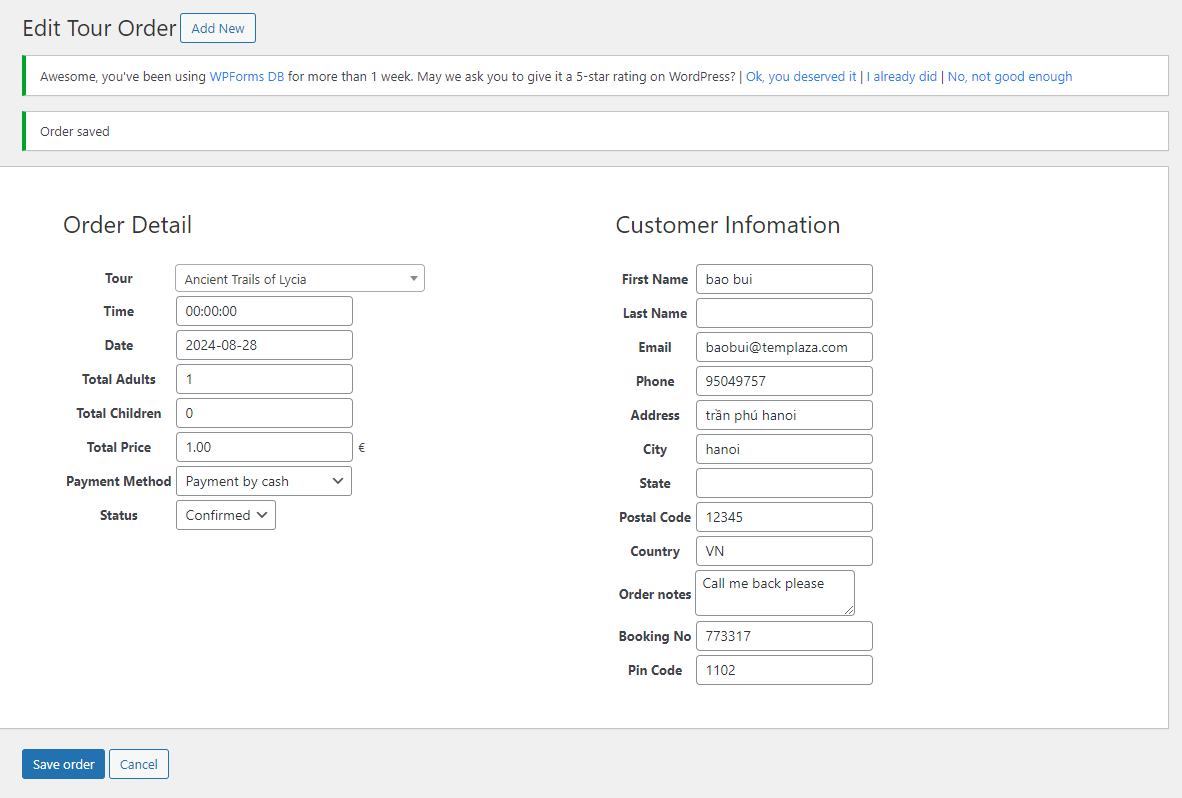1182x798 pixels.
Task: Click the Time input field
Action: pyautogui.click(x=264, y=311)
